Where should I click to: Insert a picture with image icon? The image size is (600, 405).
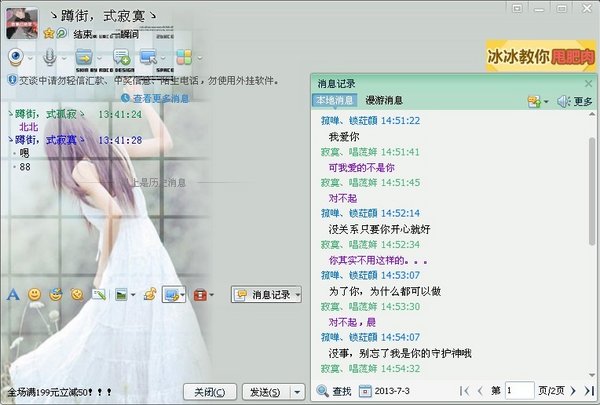coord(121,294)
